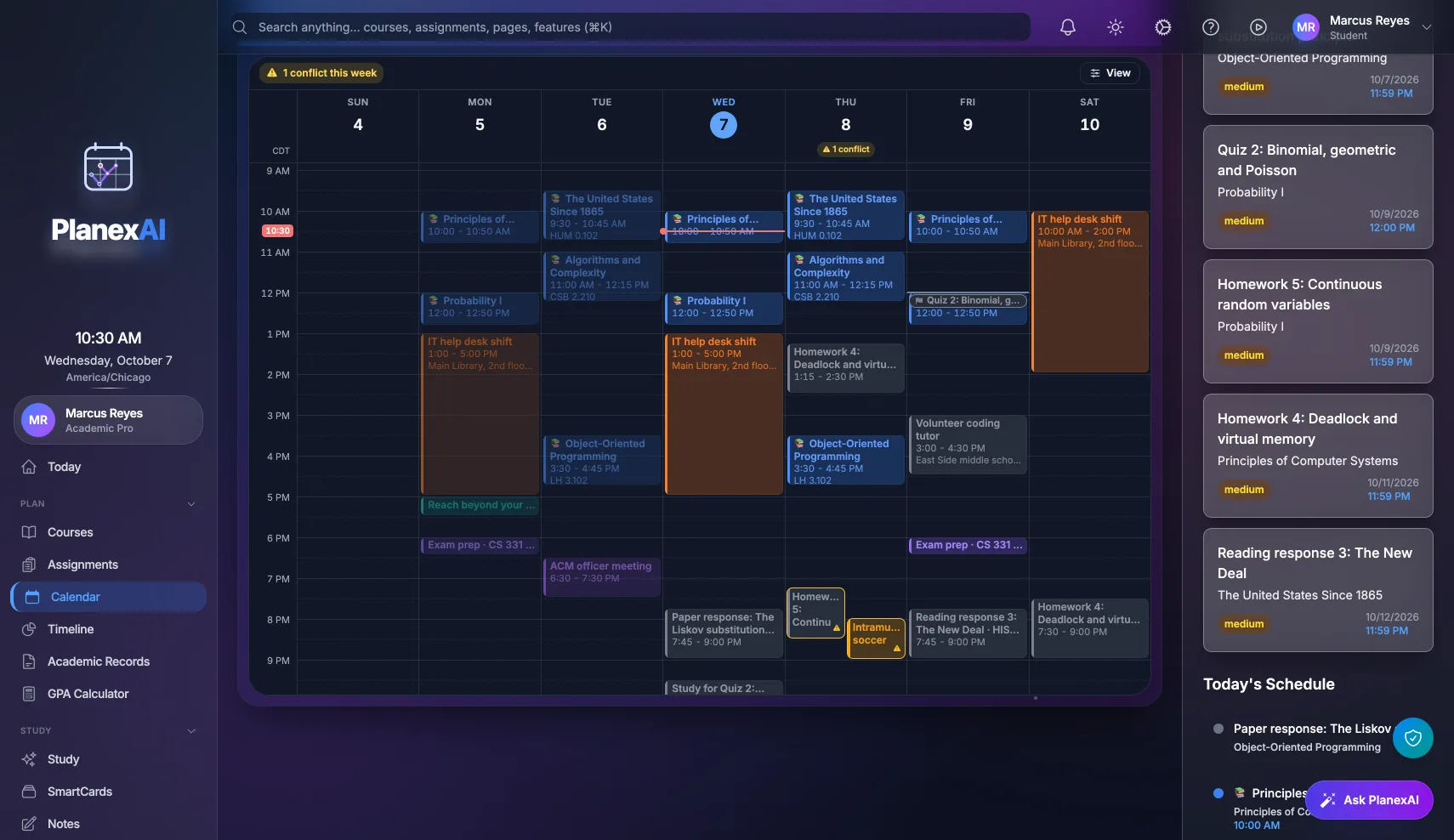1454x840 pixels.
Task: Open Tuesday ACM officer meeting event
Action: coord(602,577)
